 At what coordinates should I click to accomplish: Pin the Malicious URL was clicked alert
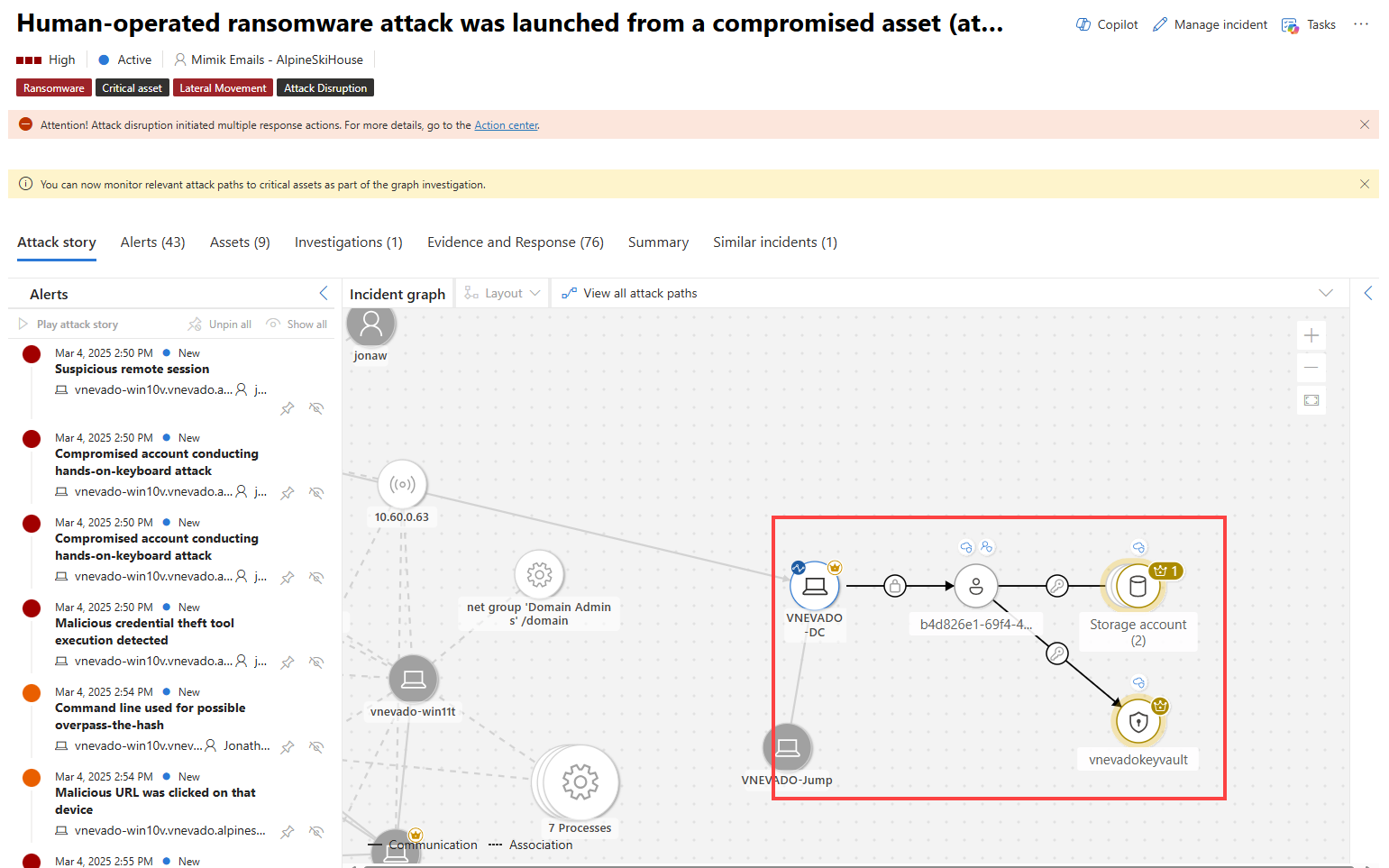[288, 832]
